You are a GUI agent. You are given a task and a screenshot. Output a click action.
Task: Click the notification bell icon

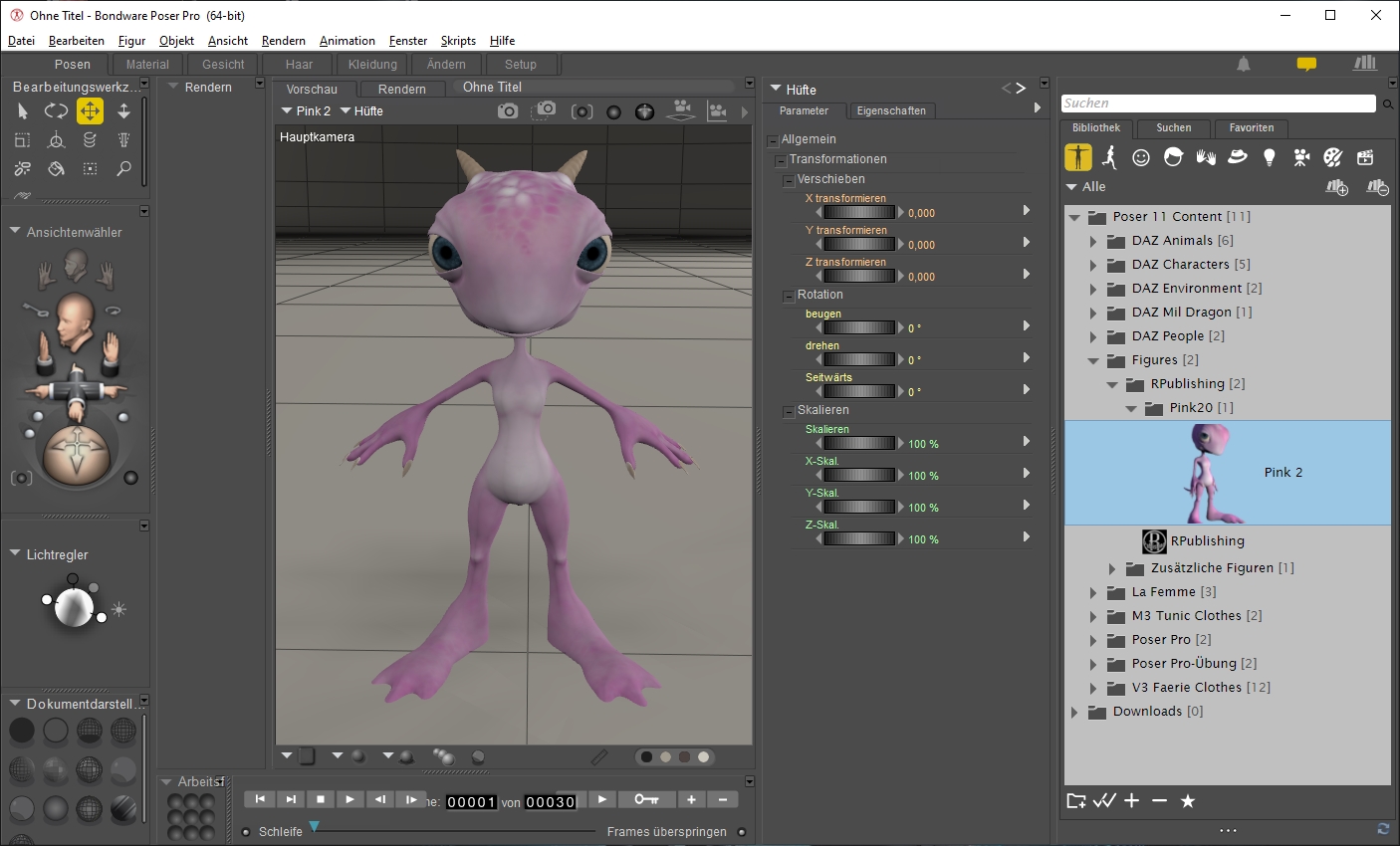pyautogui.click(x=1244, y=65)
